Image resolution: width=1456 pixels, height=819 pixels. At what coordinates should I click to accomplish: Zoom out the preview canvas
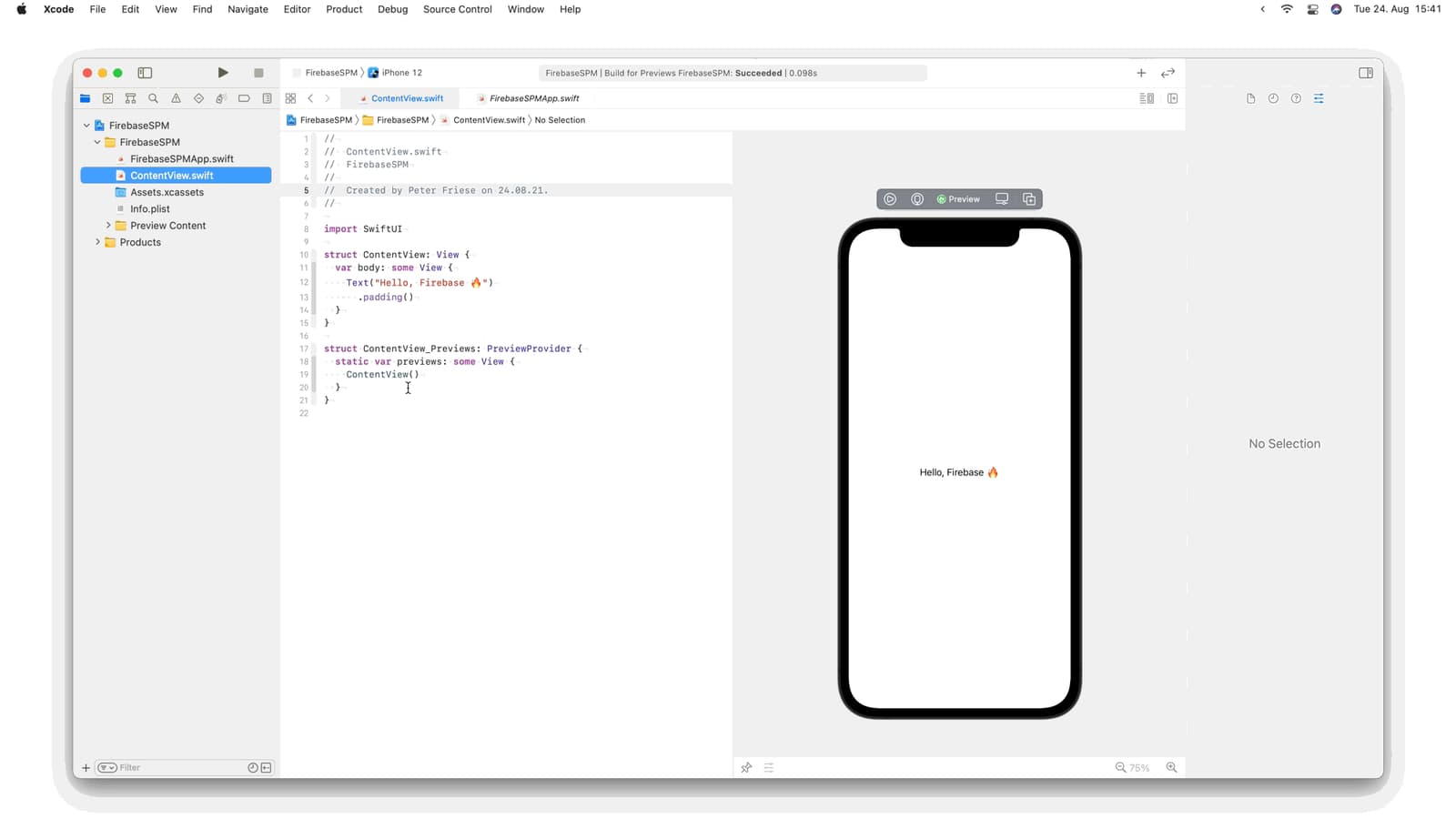pyautogui.click(x=1120, y=767)
